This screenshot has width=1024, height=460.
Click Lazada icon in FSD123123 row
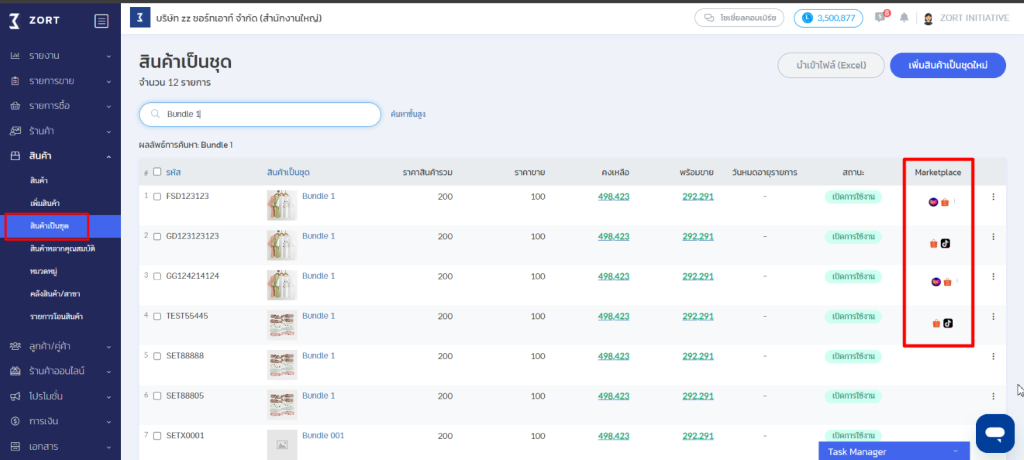pyautogui.click(x=933, y=202)
